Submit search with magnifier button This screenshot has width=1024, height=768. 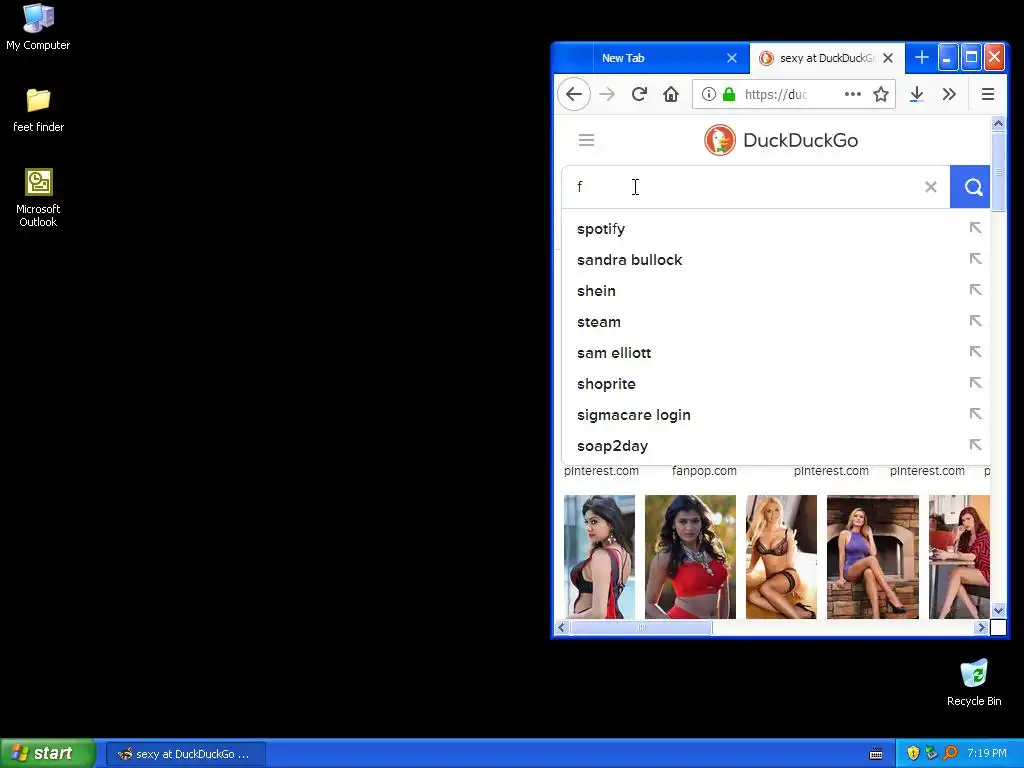click(x=971, y=187)
